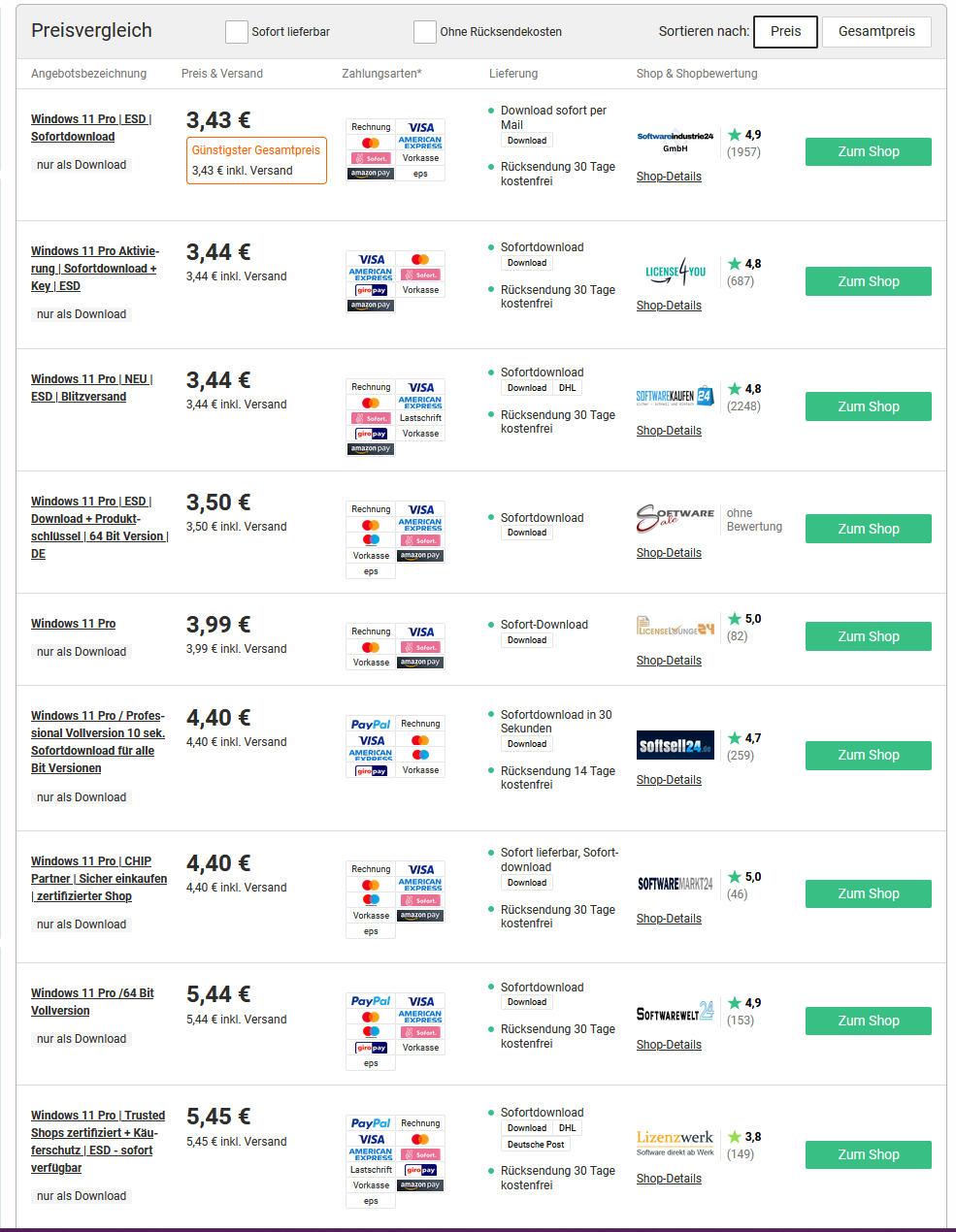Sort offers by Gesamtpreis
Viewport: 956px width, 1232px height.
point(876,32)
